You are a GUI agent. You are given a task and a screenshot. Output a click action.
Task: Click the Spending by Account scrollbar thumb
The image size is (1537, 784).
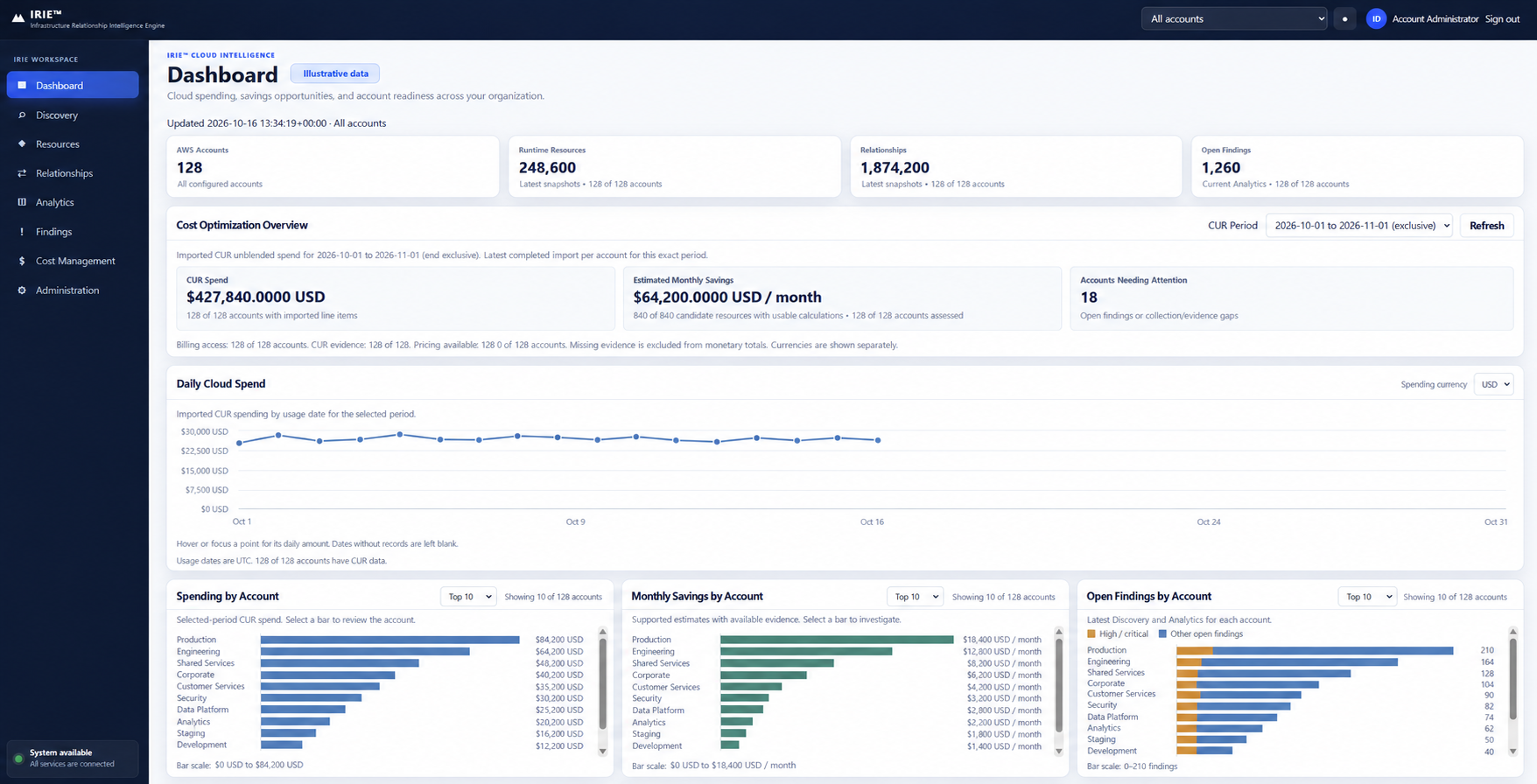tap(602, 683)
